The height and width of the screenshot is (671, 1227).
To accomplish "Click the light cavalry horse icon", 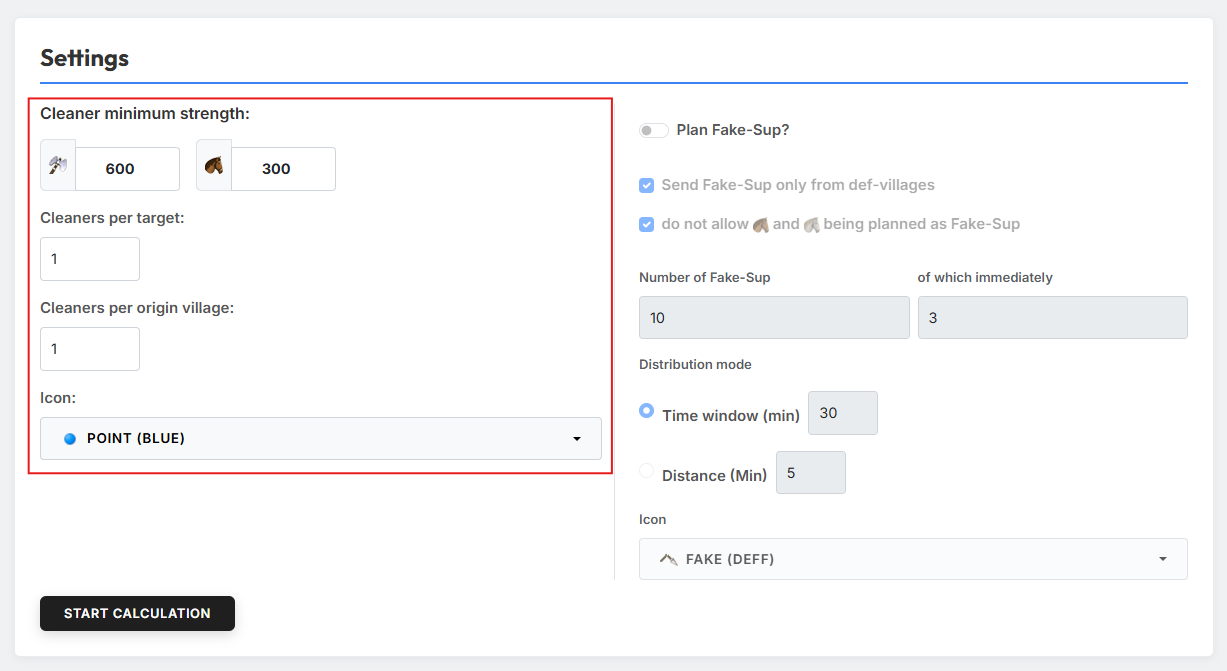I will coord(214,165).
